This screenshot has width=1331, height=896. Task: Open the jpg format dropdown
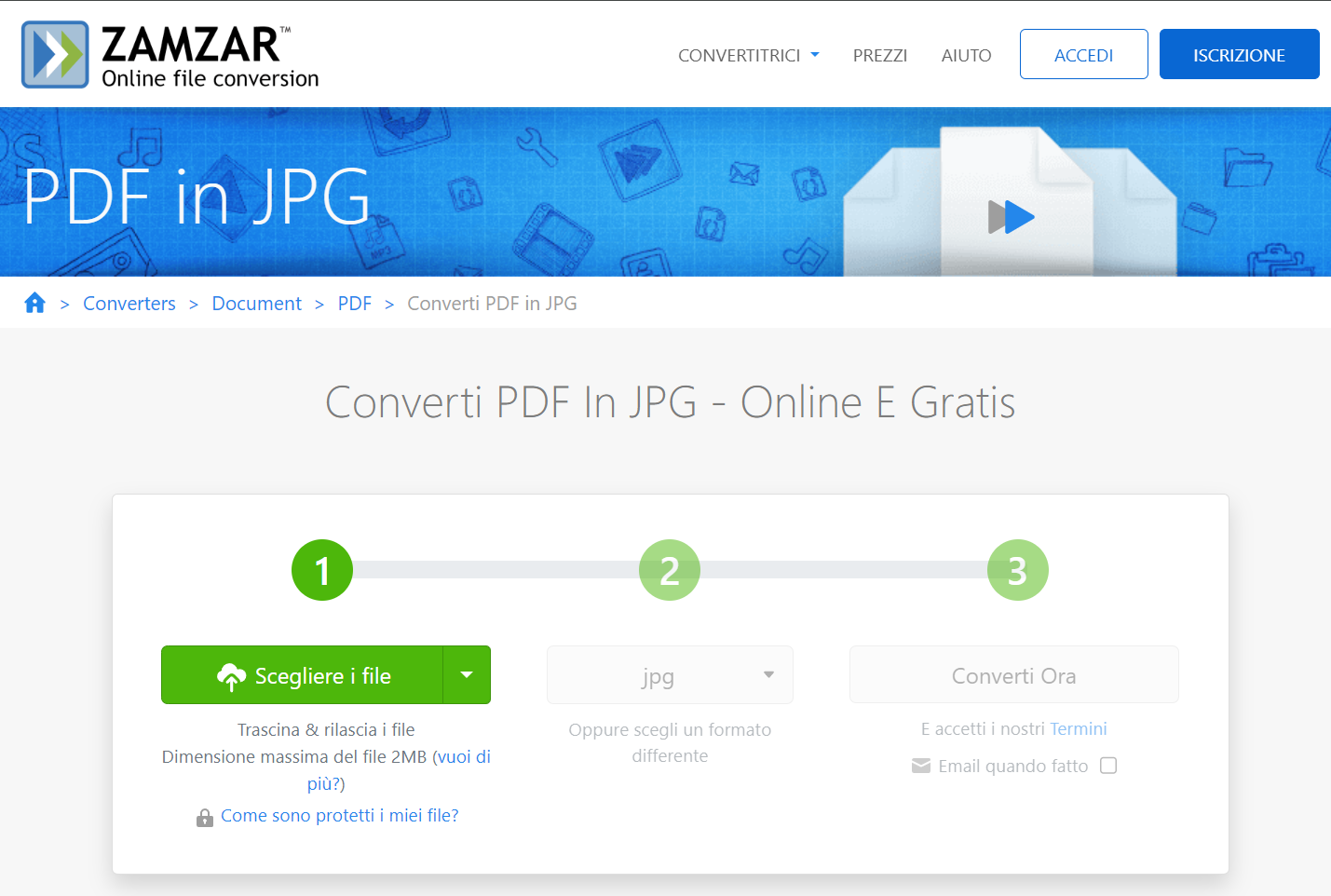tap(670, 675)
